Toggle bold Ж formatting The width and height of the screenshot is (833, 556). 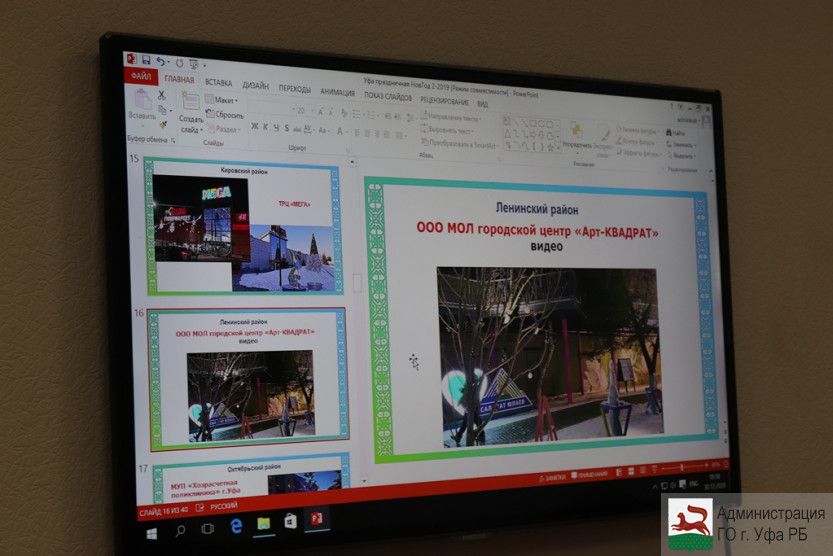point(254,126)
